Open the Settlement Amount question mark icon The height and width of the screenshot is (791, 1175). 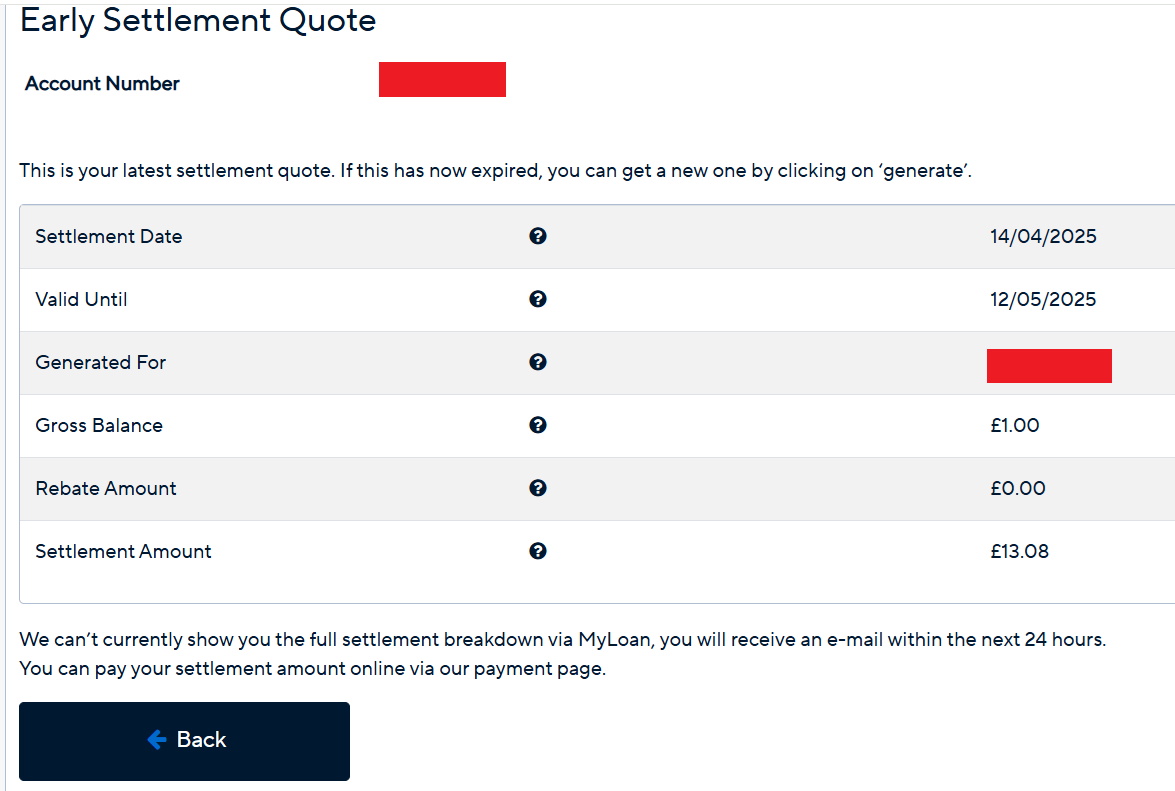point(537,551)
